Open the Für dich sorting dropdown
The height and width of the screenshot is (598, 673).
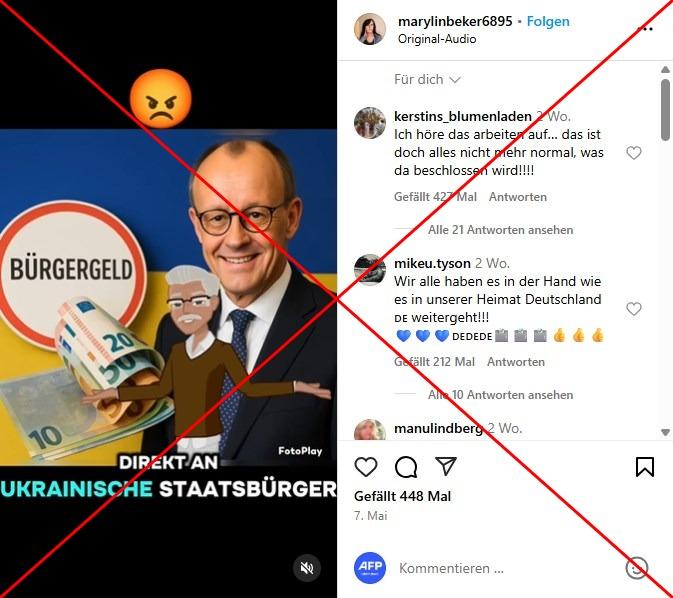point(427,79)
